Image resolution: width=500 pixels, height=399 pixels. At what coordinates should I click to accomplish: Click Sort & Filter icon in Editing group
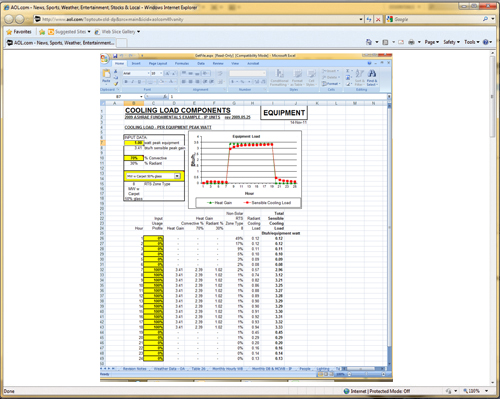coord(359,77)
